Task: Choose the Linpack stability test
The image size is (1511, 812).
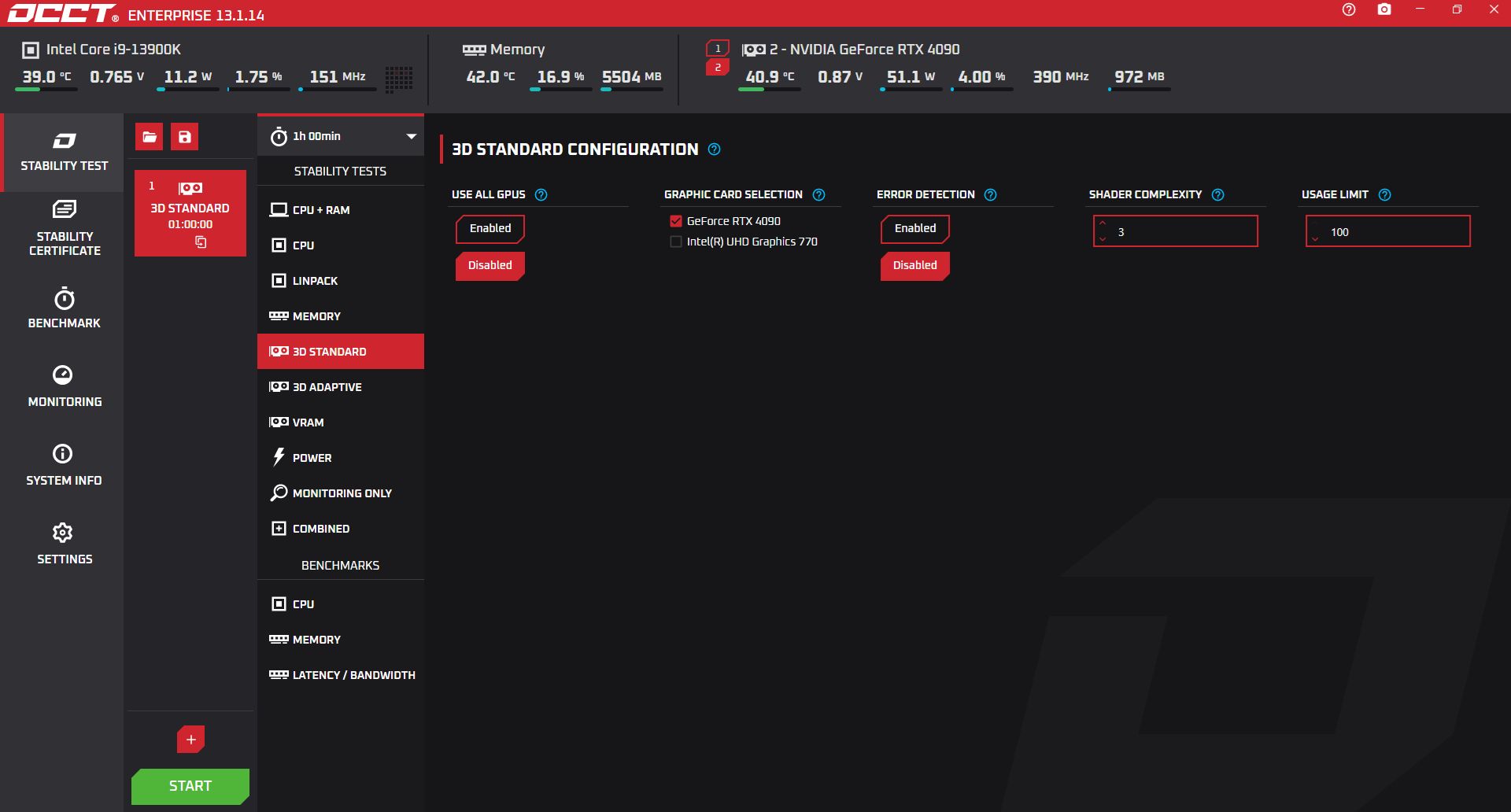Action: click(x=341, y=281)
